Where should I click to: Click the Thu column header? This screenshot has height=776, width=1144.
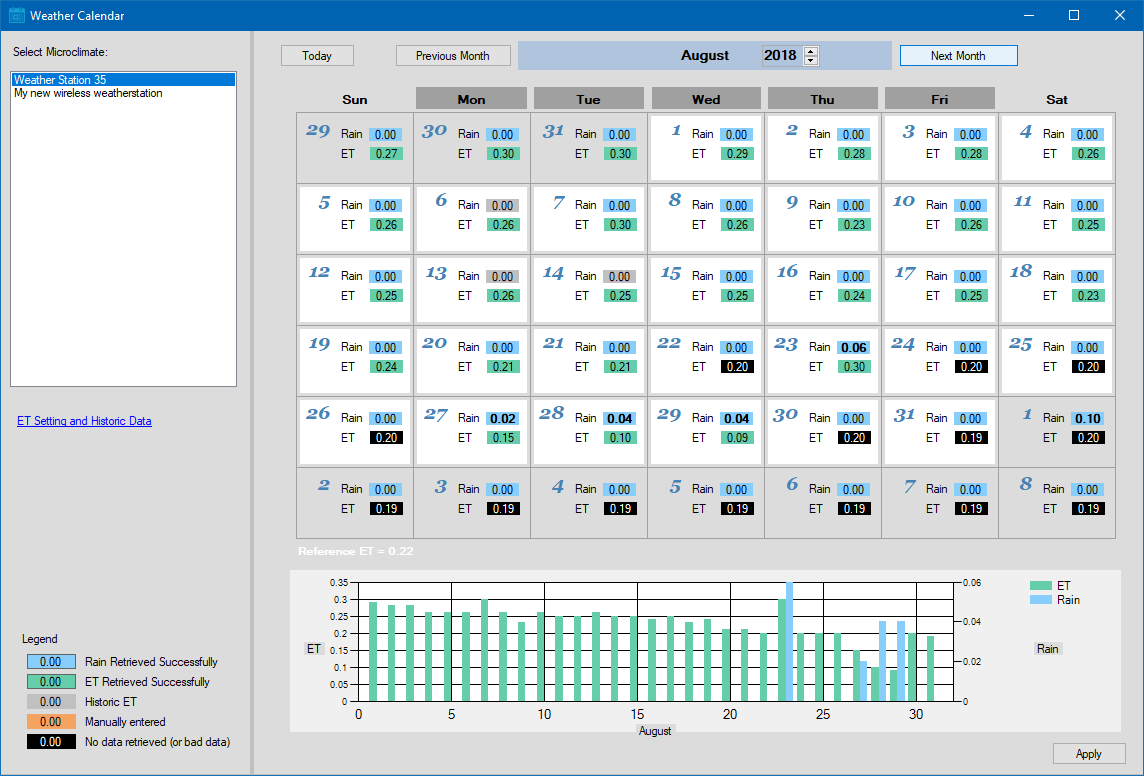[822, 99]
